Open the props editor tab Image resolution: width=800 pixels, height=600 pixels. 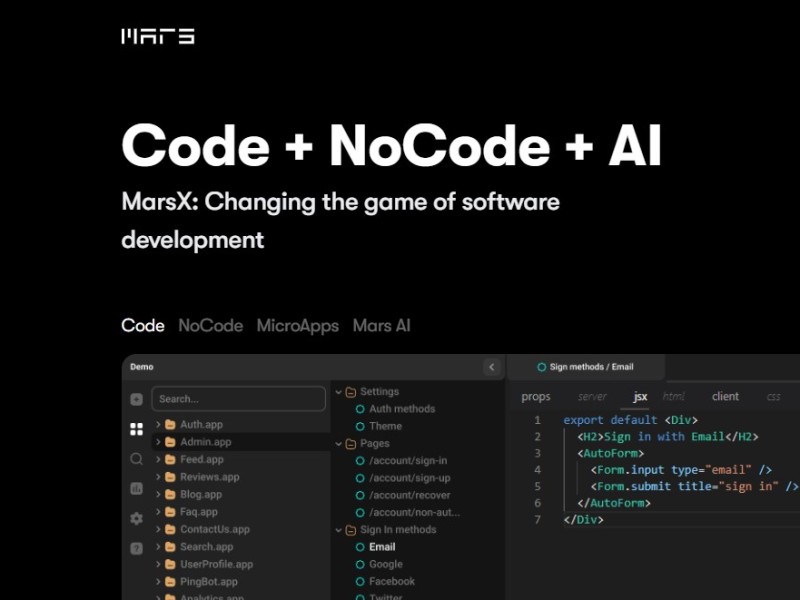click(536, 396)
